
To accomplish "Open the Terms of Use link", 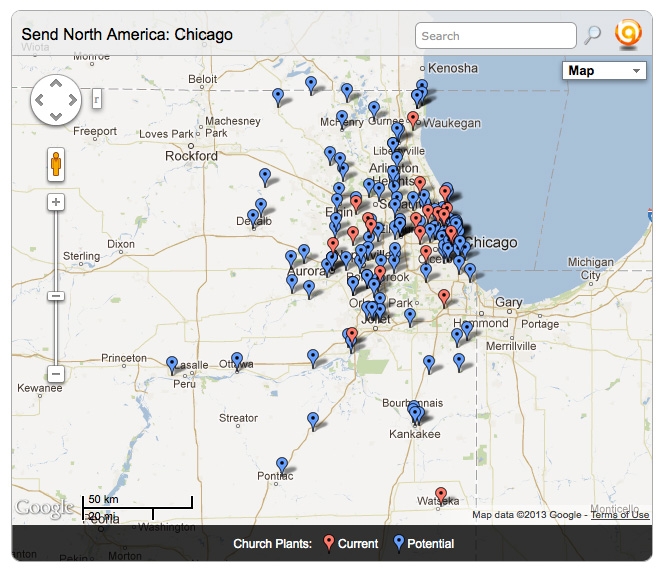I will [620, 515].
